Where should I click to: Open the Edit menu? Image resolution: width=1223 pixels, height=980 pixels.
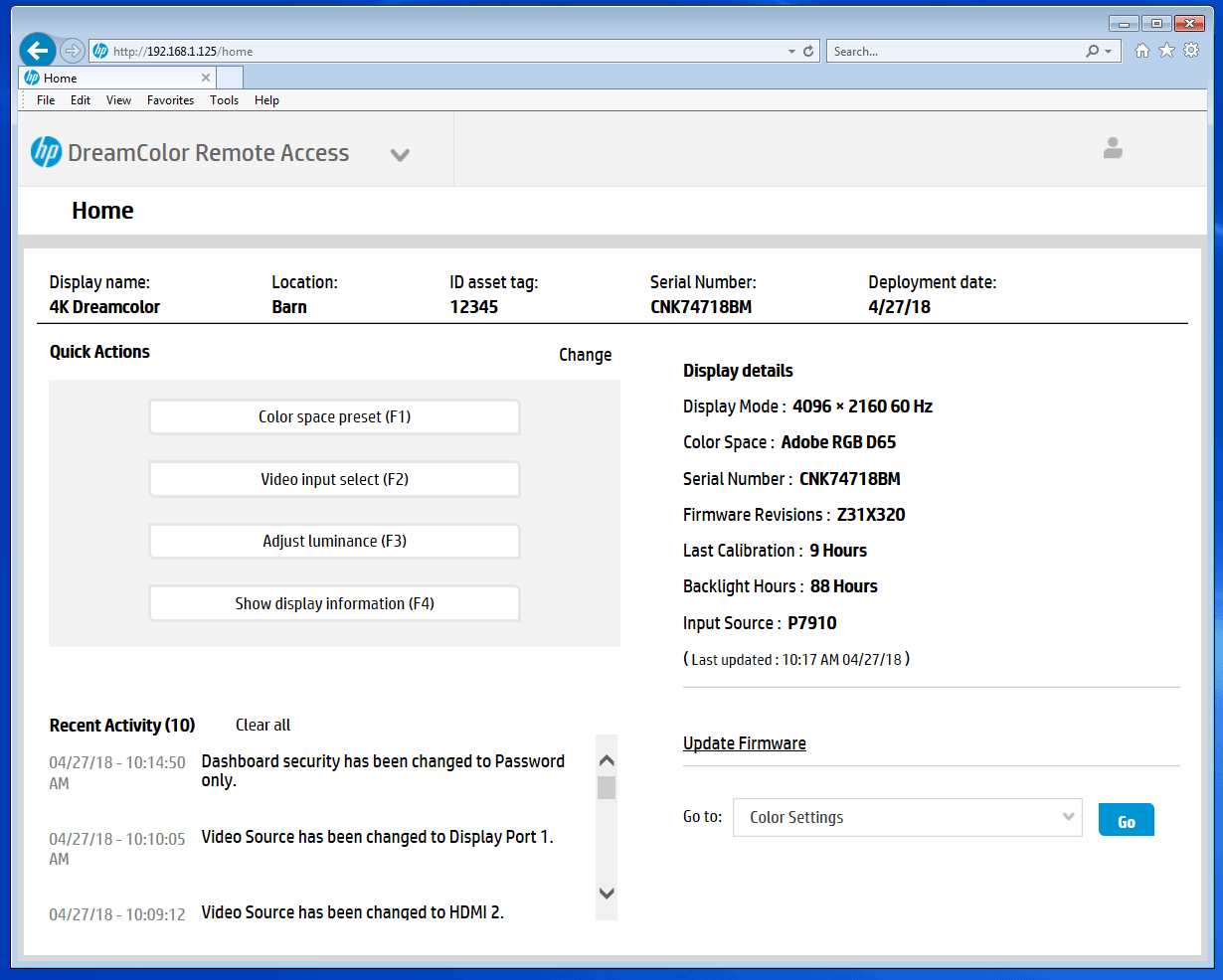click(x=81, y=100)
